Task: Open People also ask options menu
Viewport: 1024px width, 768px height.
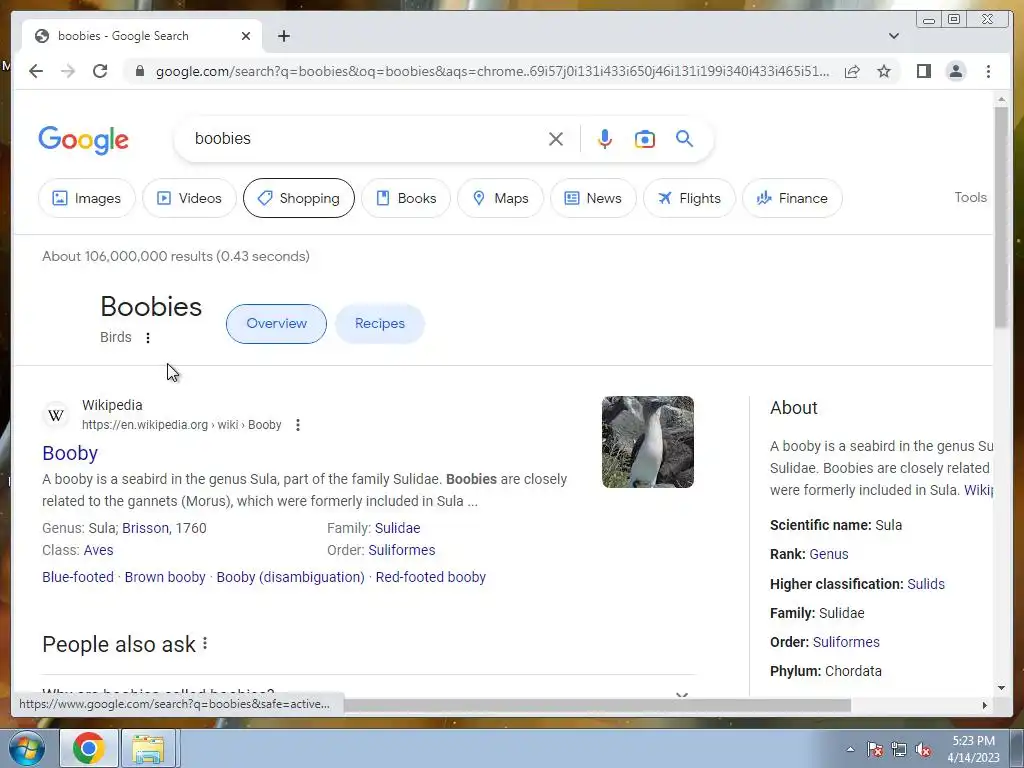Action: (x=205, y=644)
